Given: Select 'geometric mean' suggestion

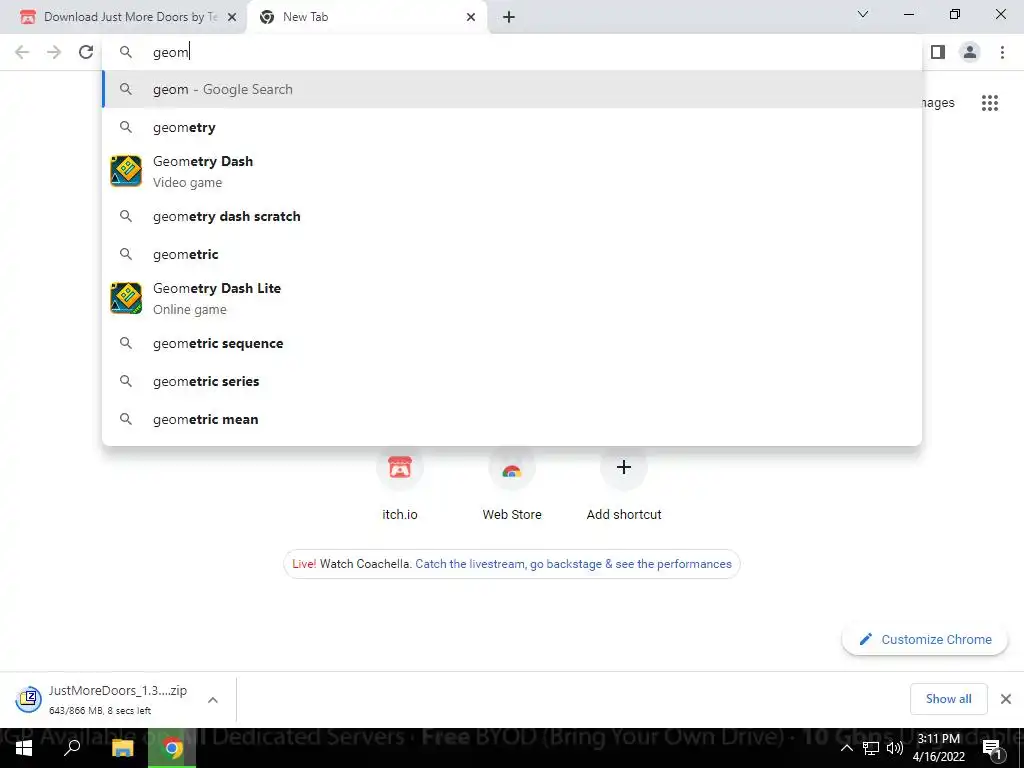Looking at the screenshot, I should tap(512, 419).
